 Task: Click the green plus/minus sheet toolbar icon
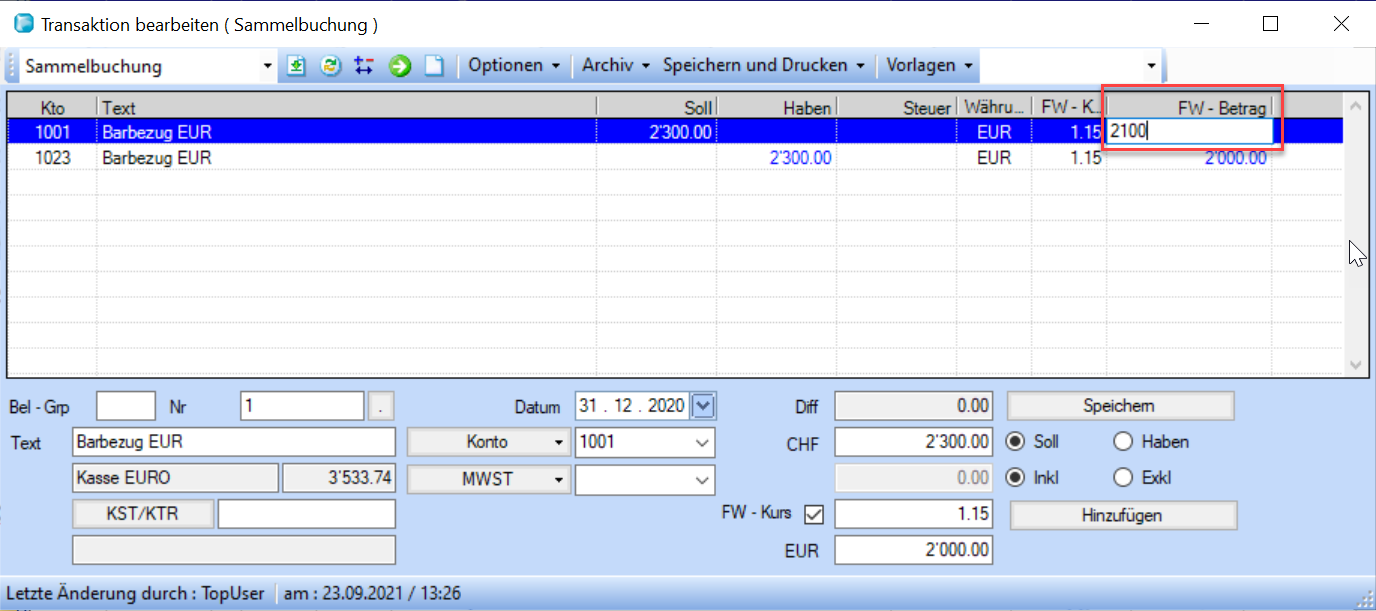296,66
